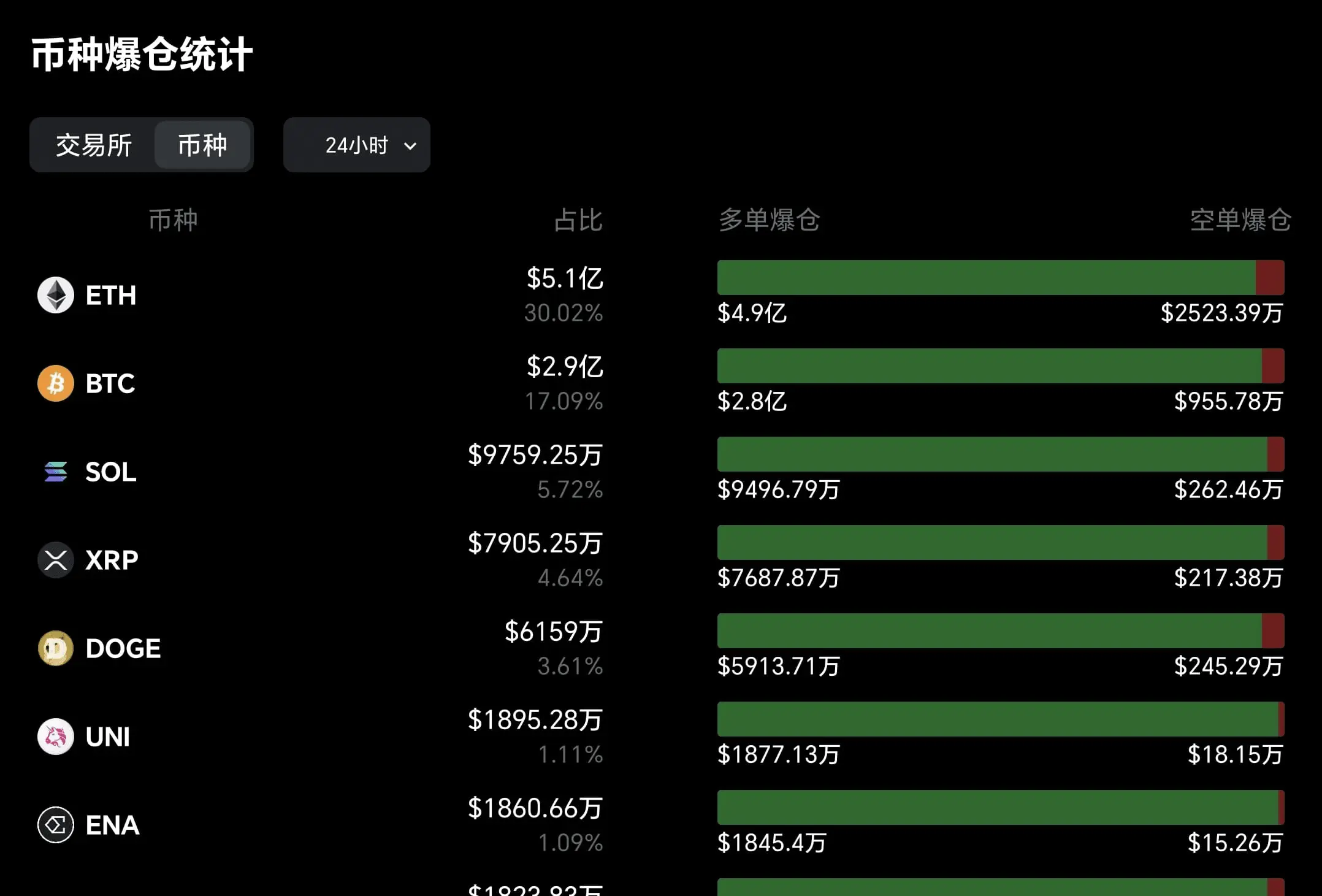
Task: Click the ETH coin icon
Action: (x=56, y=295)
